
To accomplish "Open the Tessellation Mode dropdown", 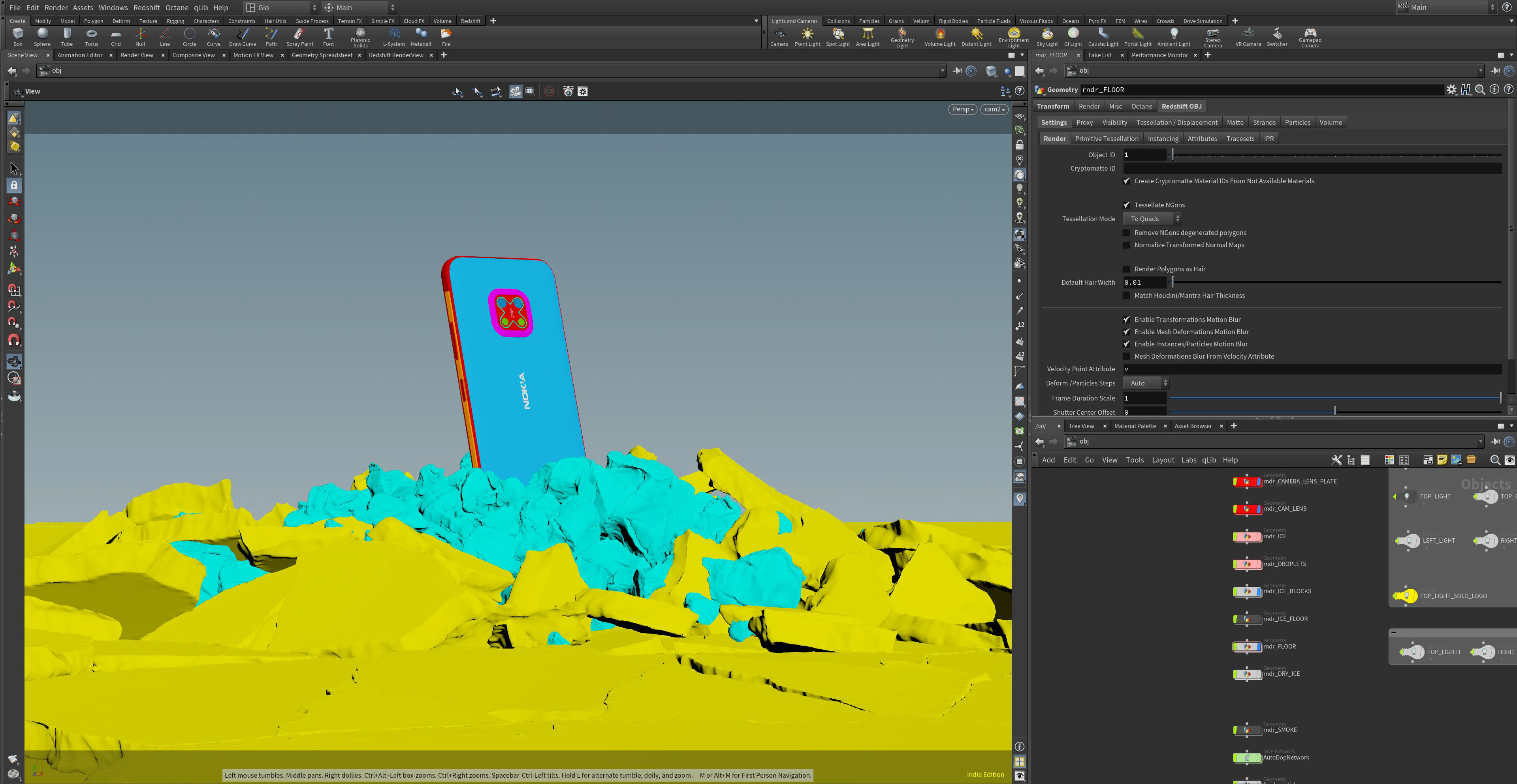I will [x=1152, y=219].
